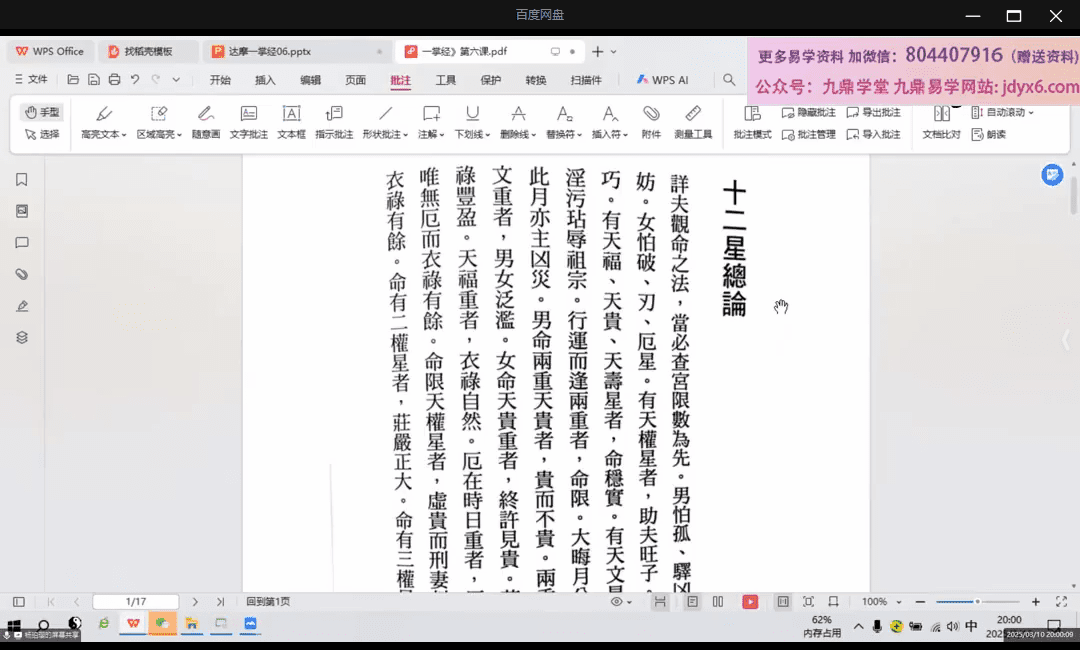Click the 导出批注 export annotations button
The image size is (1080, 650).
pyautogui.click(x=873, y=112)
